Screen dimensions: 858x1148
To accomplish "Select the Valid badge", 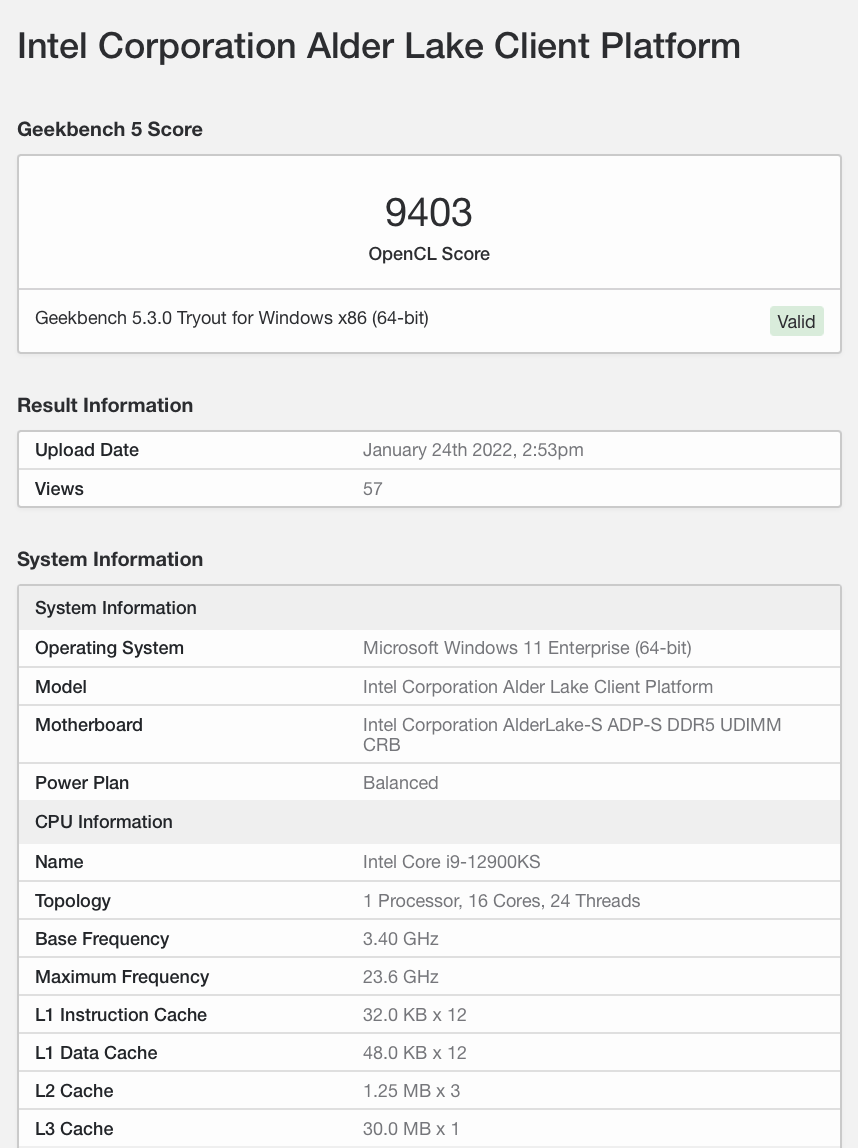I will (796, 321).
